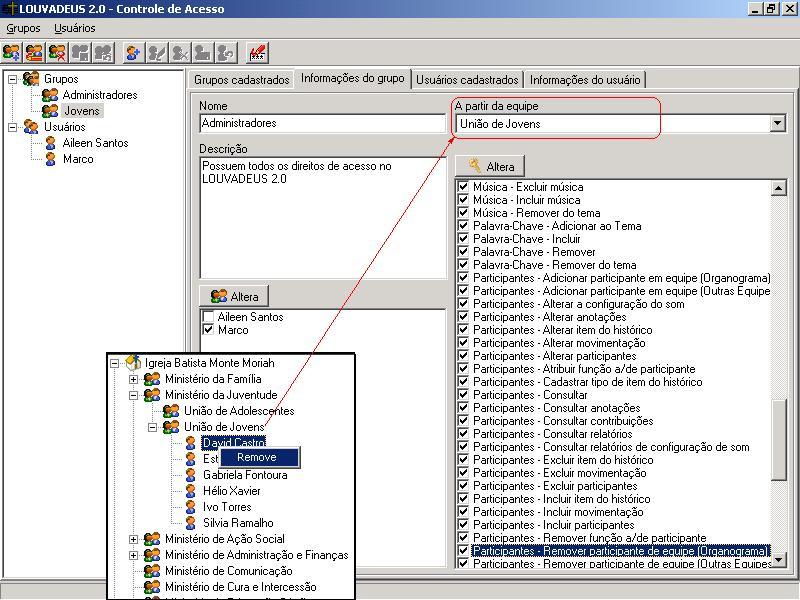Click the add new user toolbar icon
Screen dimensions: 800x600
click(133, 53)
